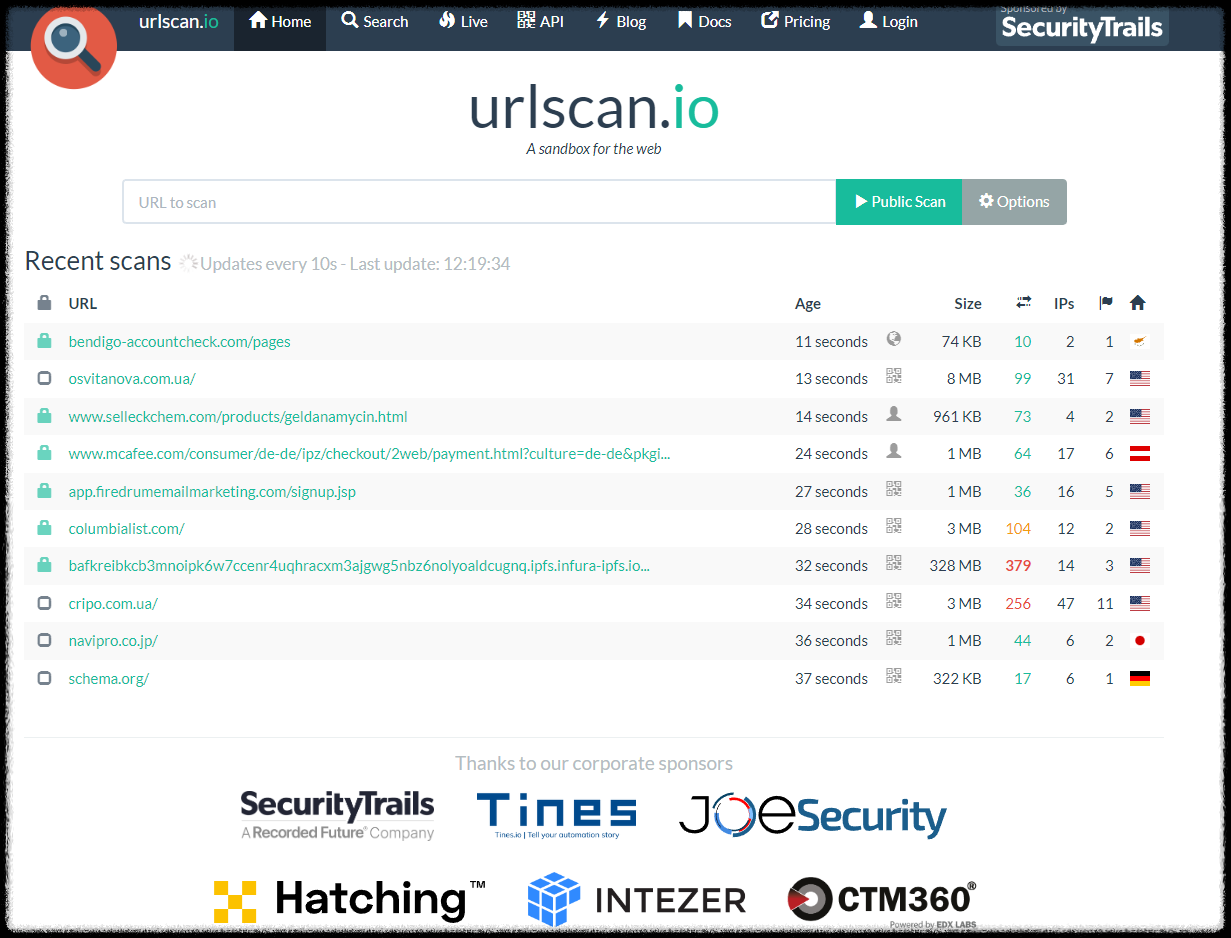Click the unlocked icon for cripo.com.ua
This screenshot has height=938, width=1231.
point(44,604)
